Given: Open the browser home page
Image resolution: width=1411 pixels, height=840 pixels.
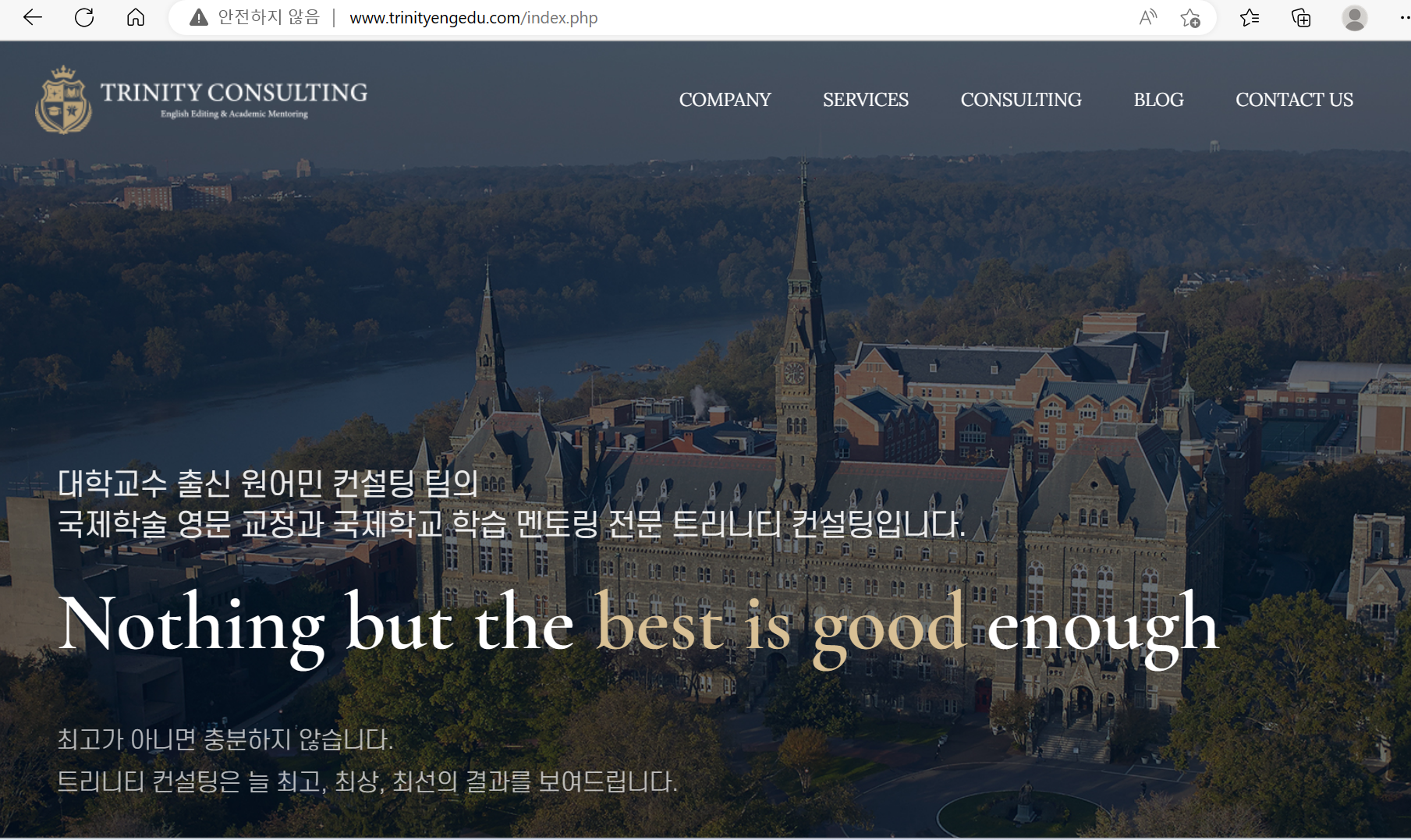Looking at the screenshot, I should 135,17.
